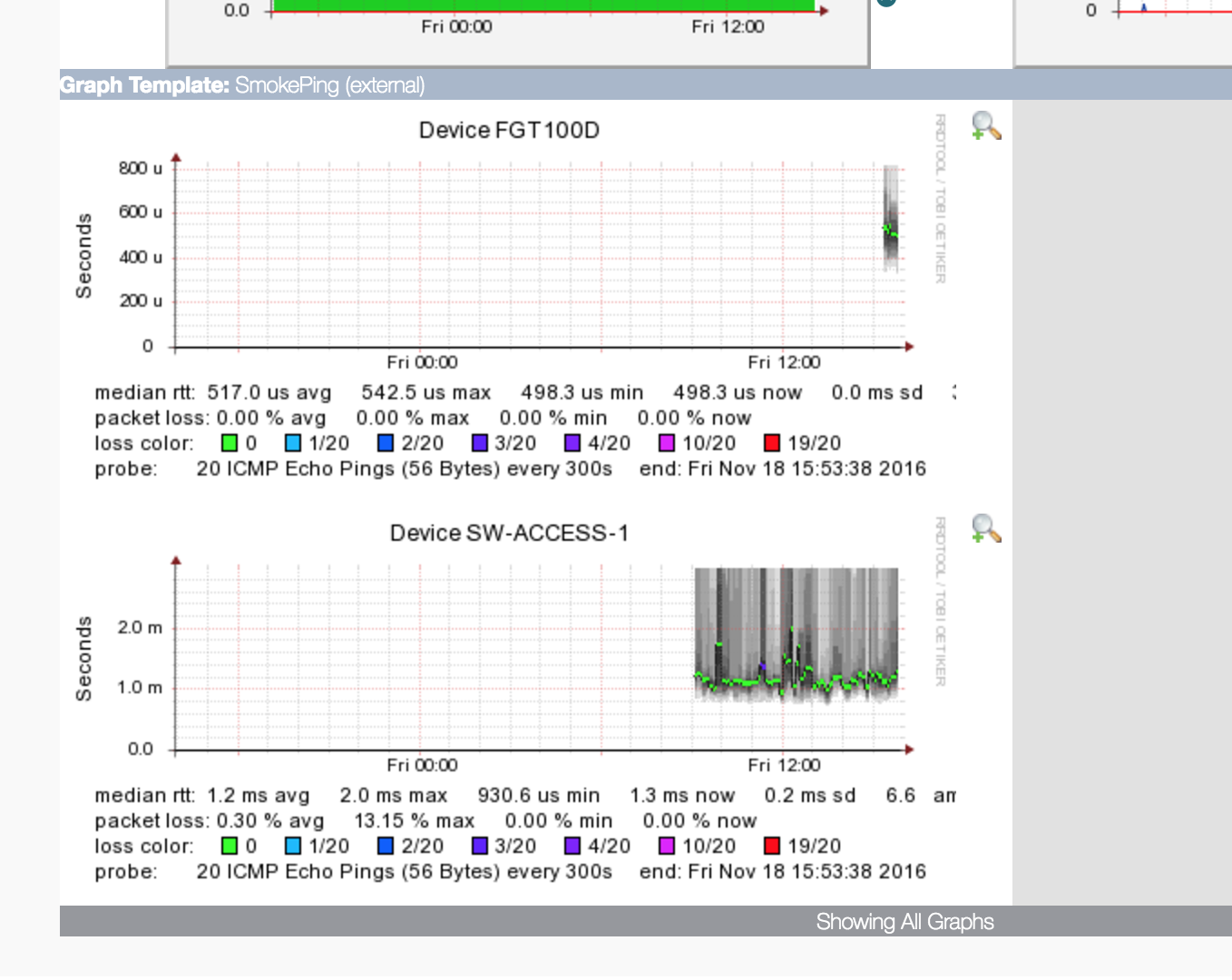Click the magenta 10/20 swatch in SW-ACCESS-1 legend
The width and height of the screenshot is (1232, 980).
tap(667, 846)
